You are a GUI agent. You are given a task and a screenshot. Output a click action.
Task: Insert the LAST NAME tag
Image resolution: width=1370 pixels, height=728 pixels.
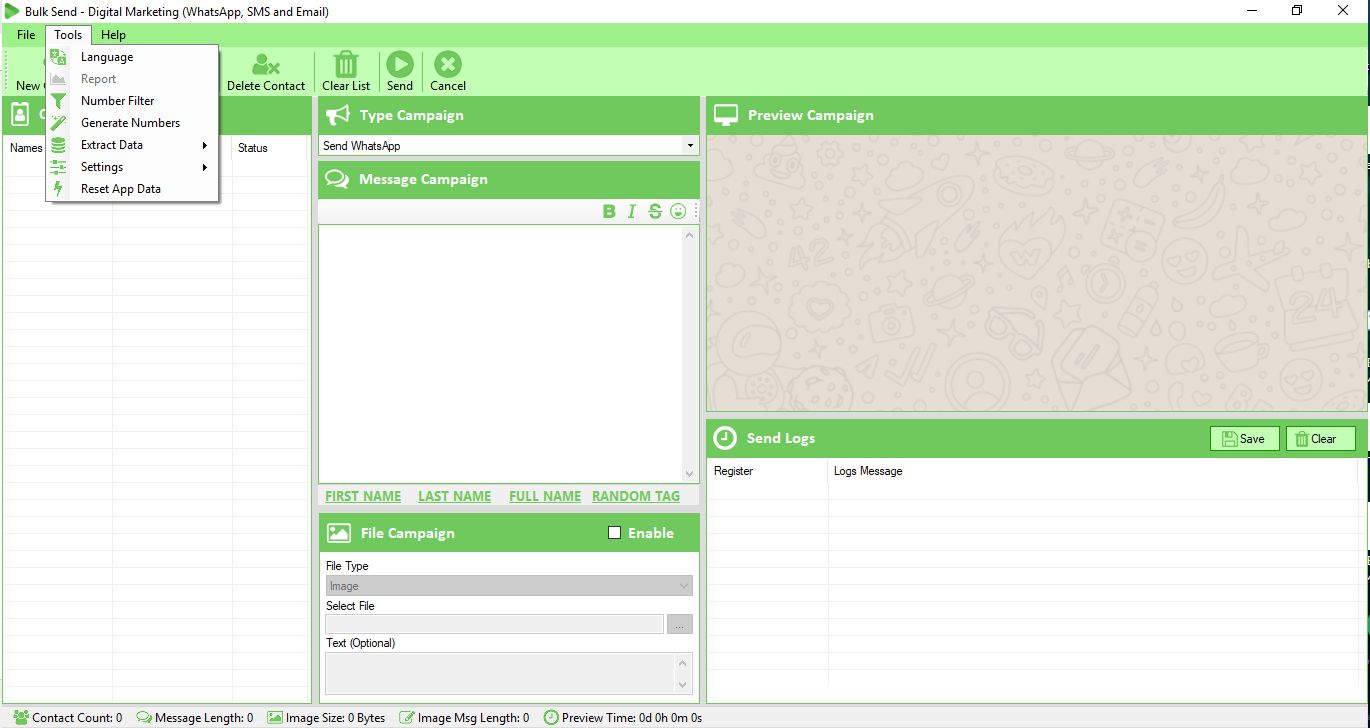454,496
